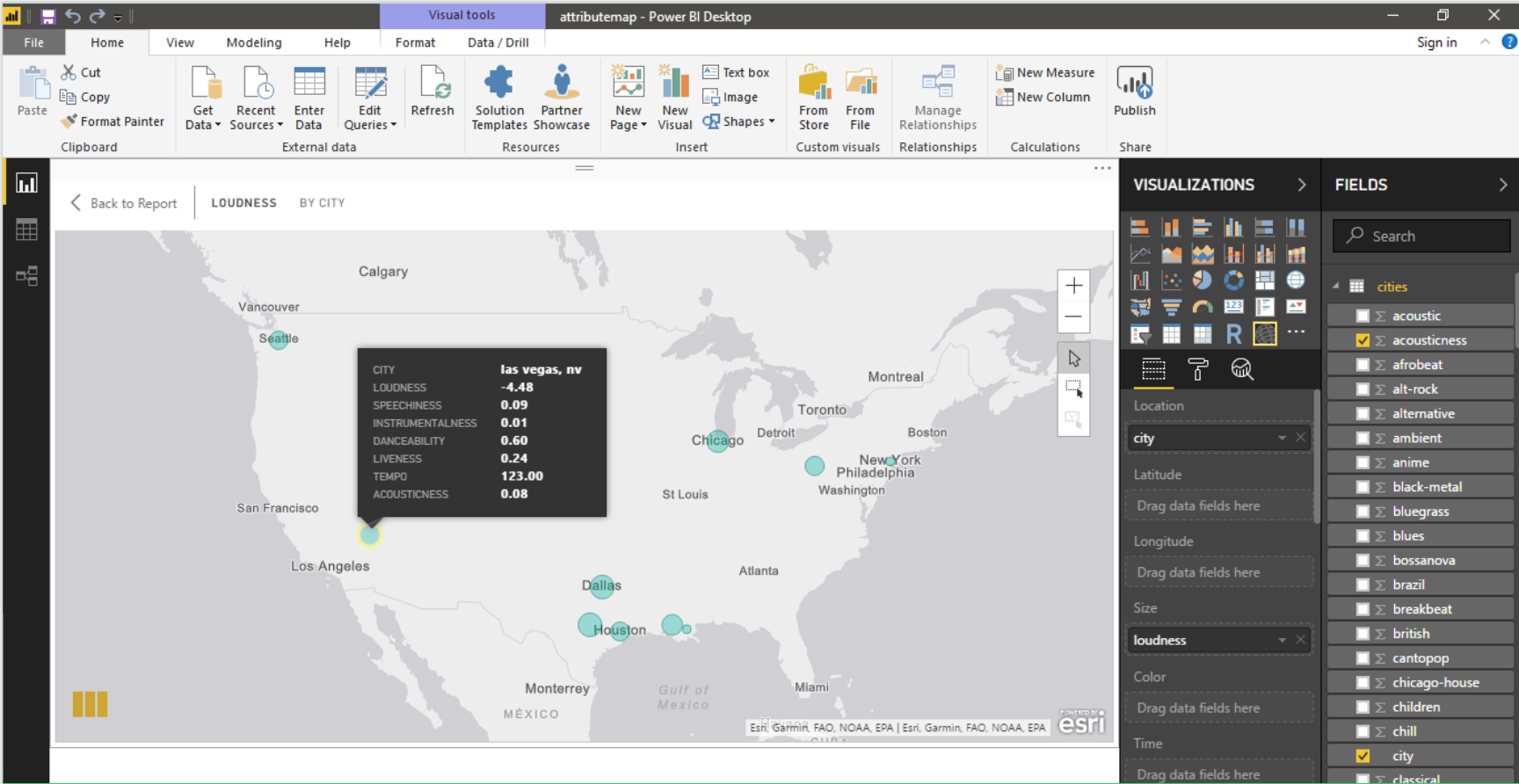Screen dimensions: 1519x784
Task: Go Back to Report
Action: click(x=124, y=203)
